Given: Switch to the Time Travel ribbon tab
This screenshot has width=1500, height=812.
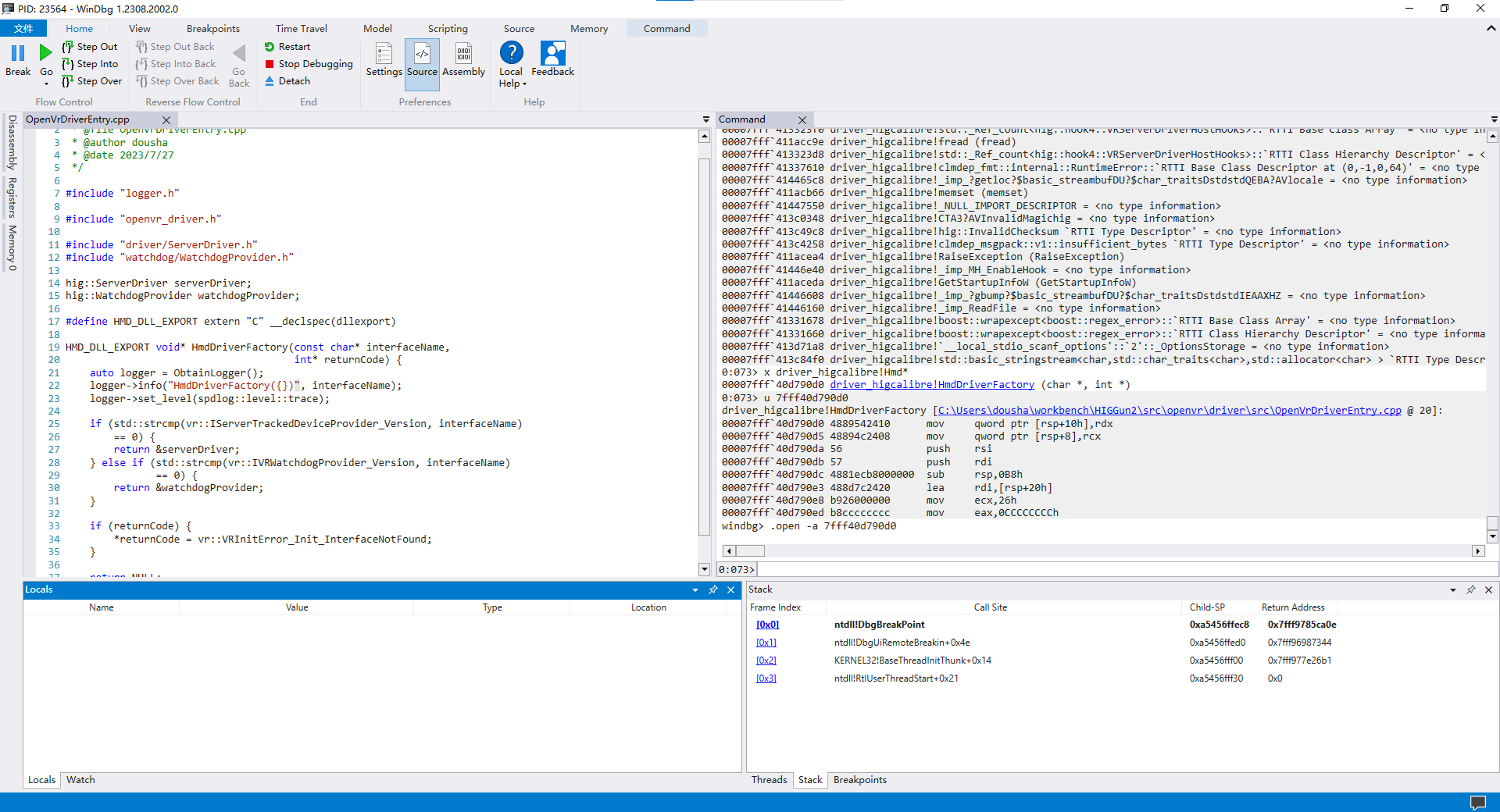Looking at the screenshot, I should (302, 29).
